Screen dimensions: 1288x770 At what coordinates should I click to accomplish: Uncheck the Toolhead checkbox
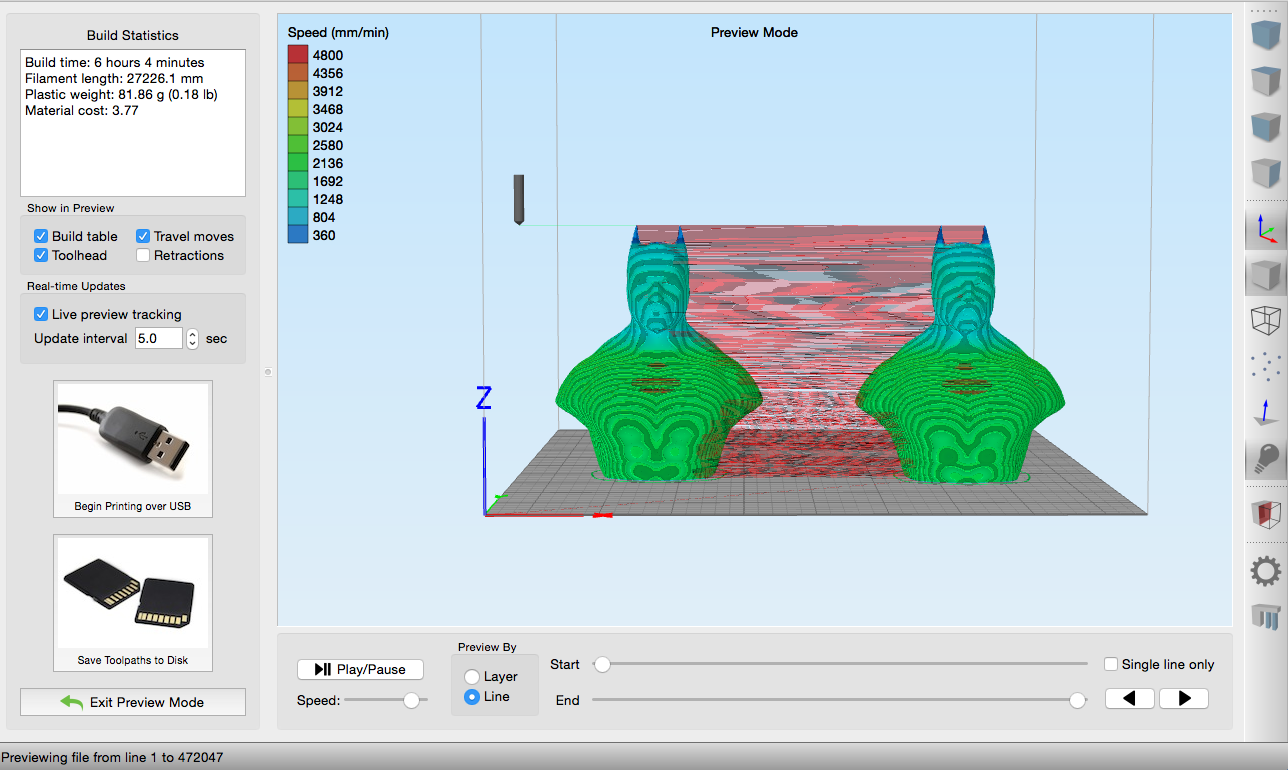[x=41, y=255]
